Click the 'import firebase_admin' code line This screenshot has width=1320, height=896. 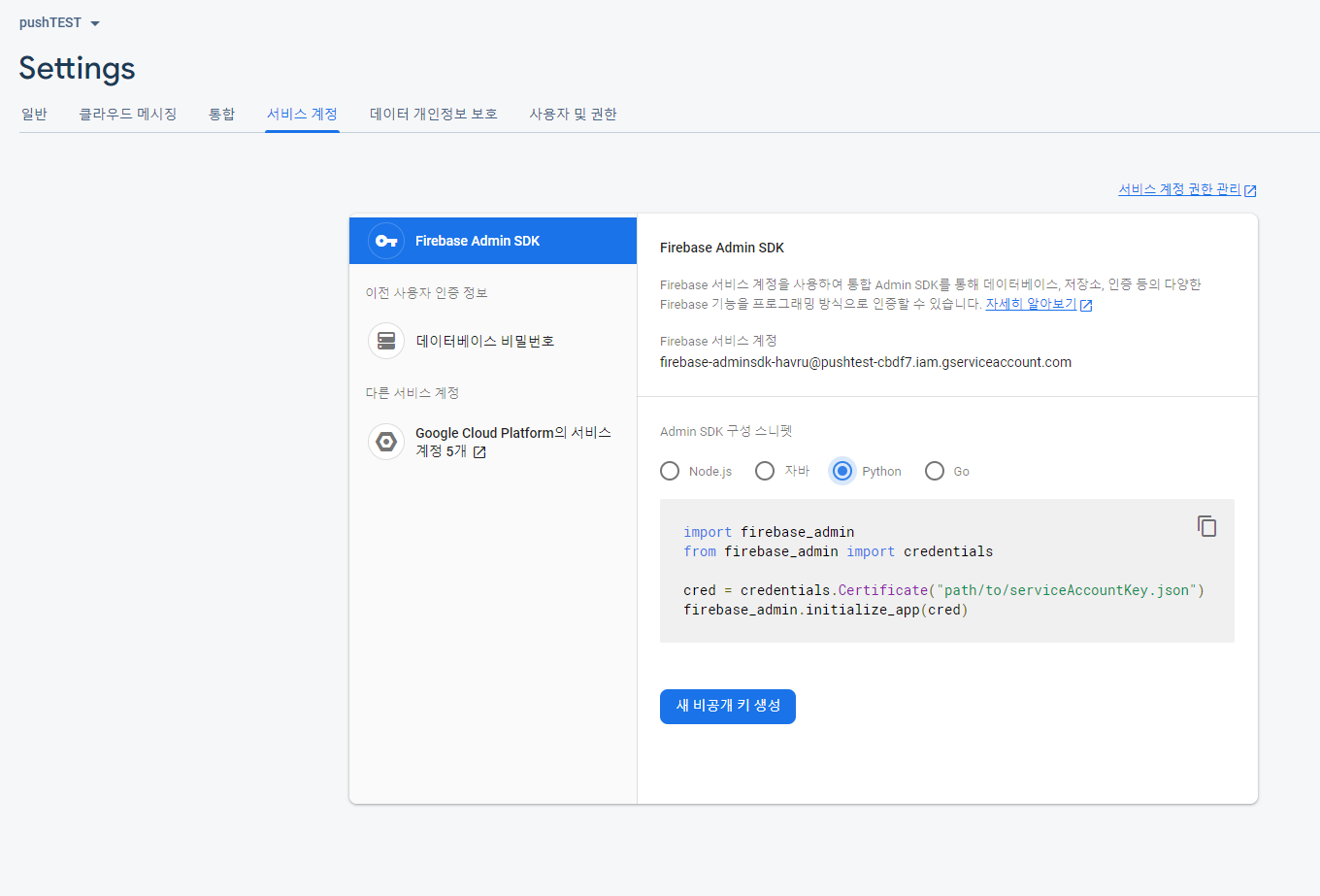point(769,532)
